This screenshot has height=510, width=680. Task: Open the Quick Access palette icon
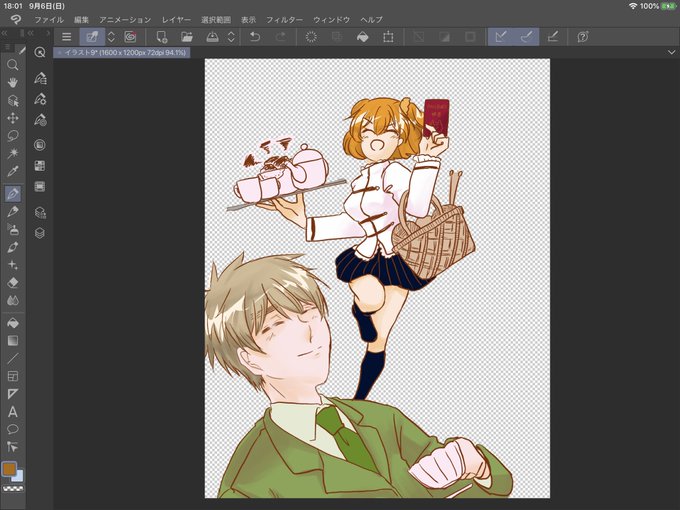coord(39,52)
